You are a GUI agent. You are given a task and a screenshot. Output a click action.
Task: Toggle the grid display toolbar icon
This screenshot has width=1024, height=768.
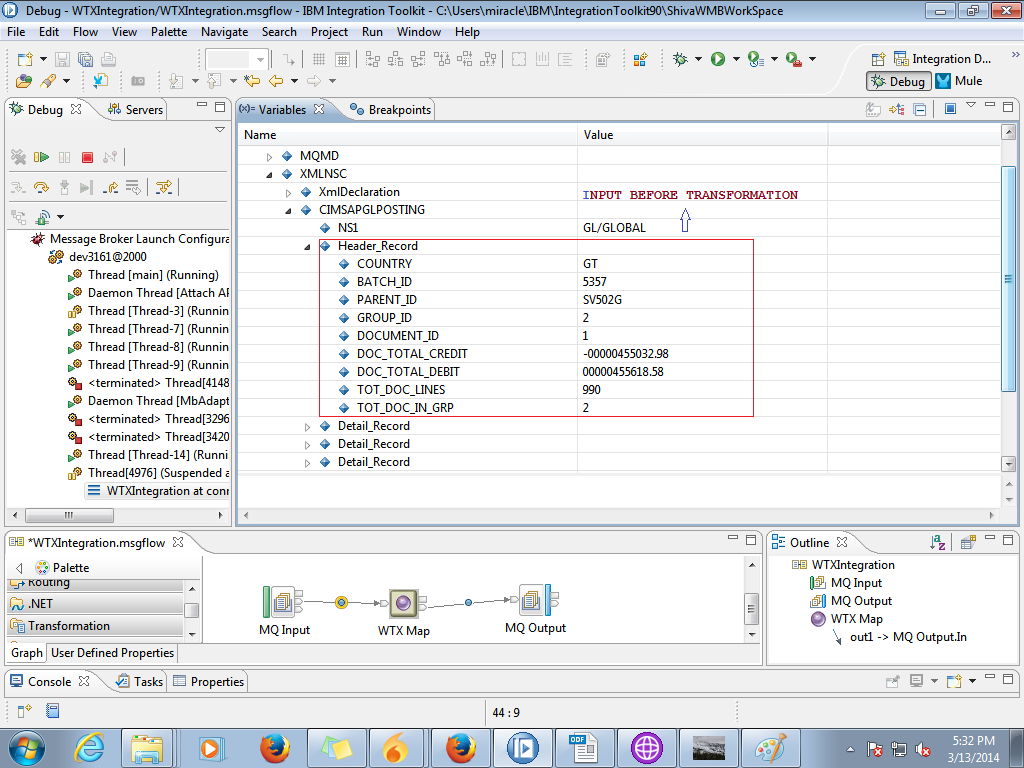tap(319, 59)
